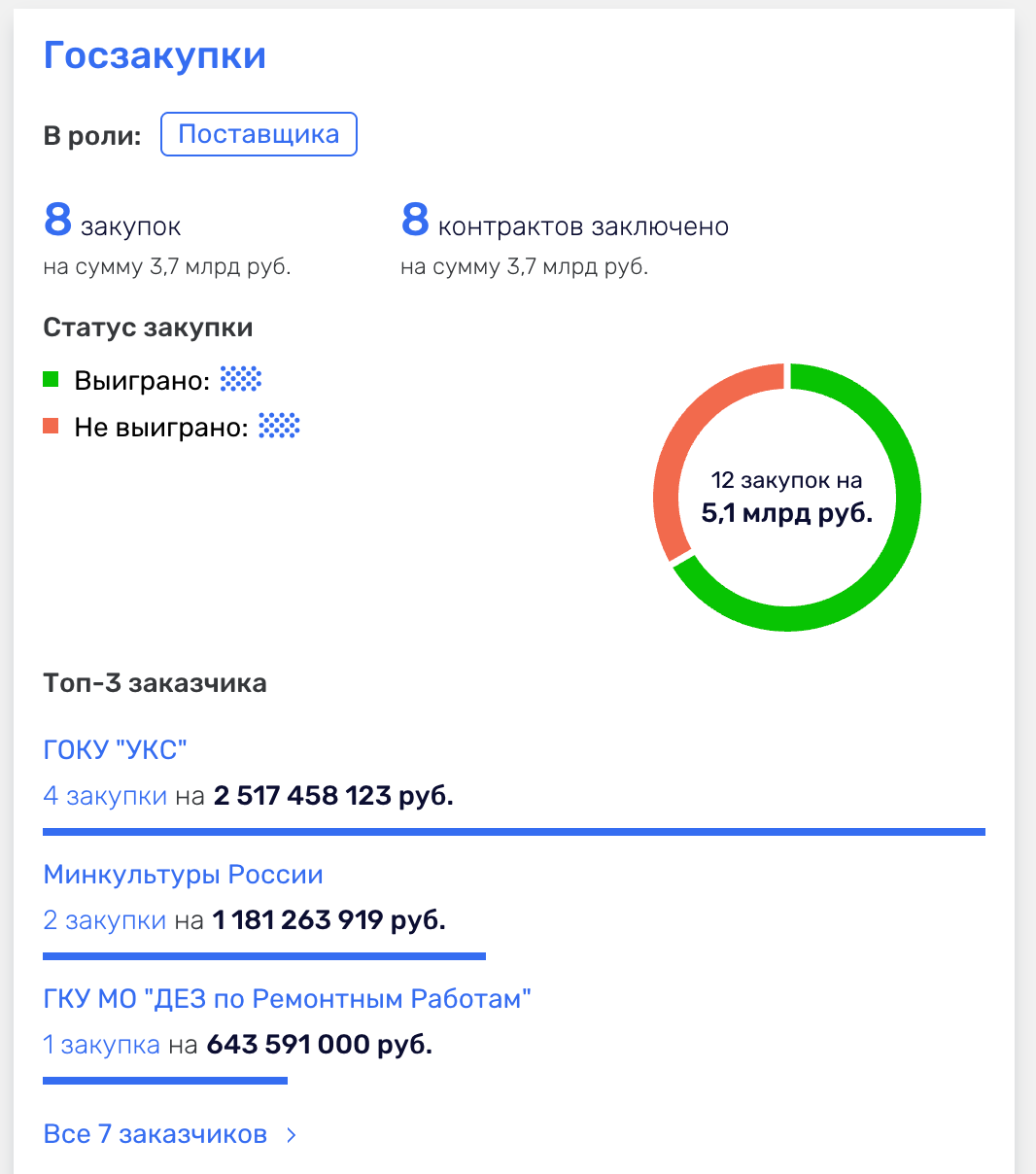This screenshot has height=1174, width=1036.
Task: Click the chevron next to Все 7 заказчиков
Action: [x=291, y=1133]
